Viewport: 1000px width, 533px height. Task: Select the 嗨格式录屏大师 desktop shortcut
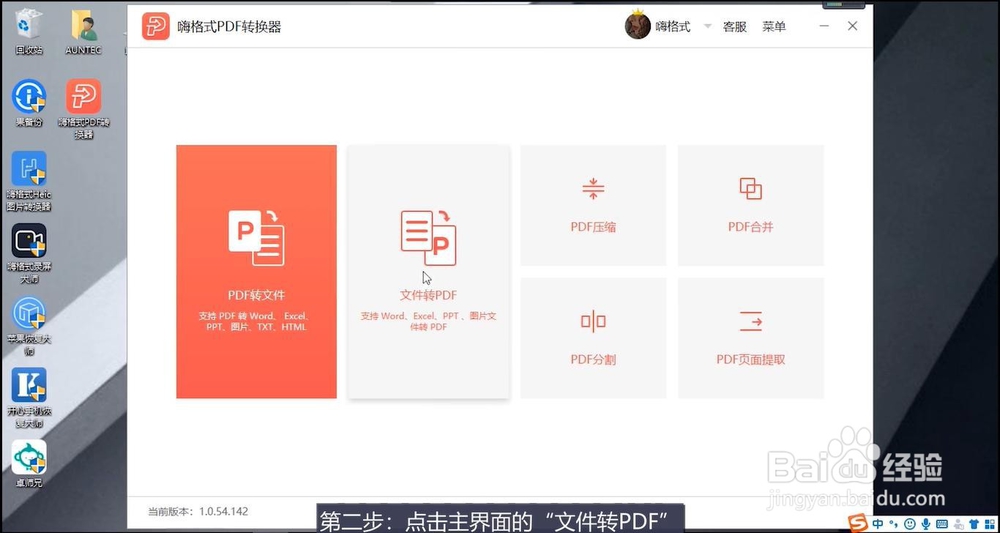29,254
